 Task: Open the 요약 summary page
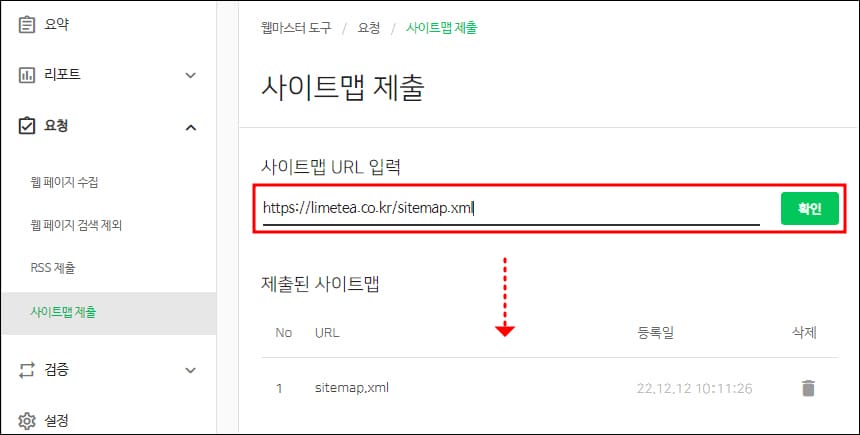coord(56,25)
